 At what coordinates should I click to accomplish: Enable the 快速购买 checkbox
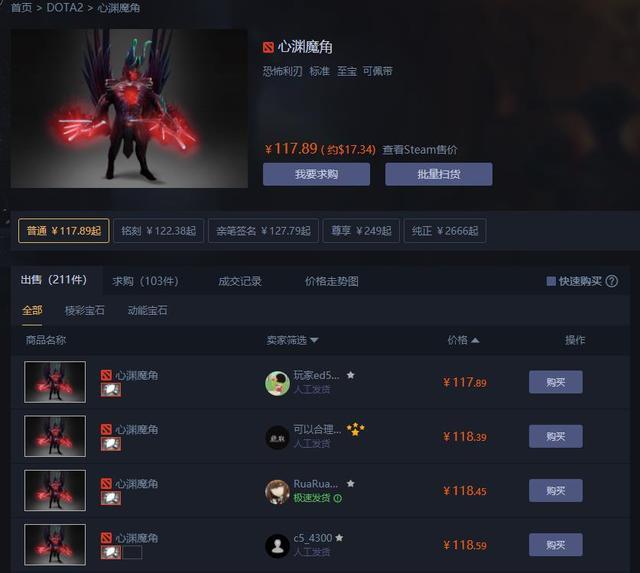pyautogui.click(x=551, y=281)
